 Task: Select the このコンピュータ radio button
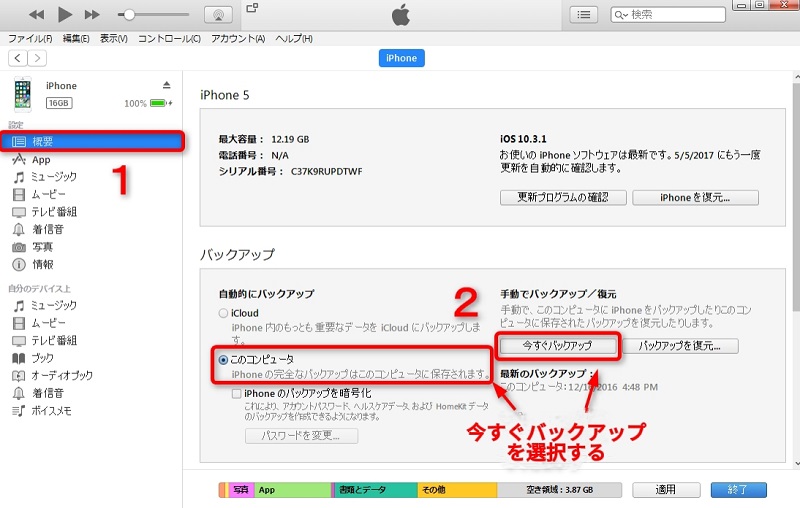click(223, 360)
